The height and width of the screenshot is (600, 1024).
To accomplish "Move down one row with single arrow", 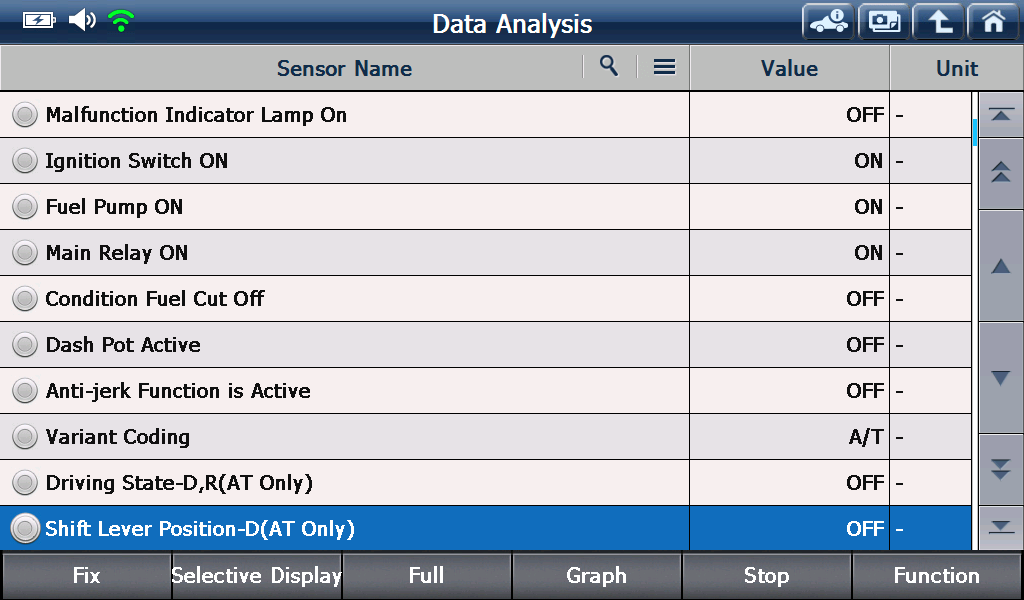I will 1000,377.
